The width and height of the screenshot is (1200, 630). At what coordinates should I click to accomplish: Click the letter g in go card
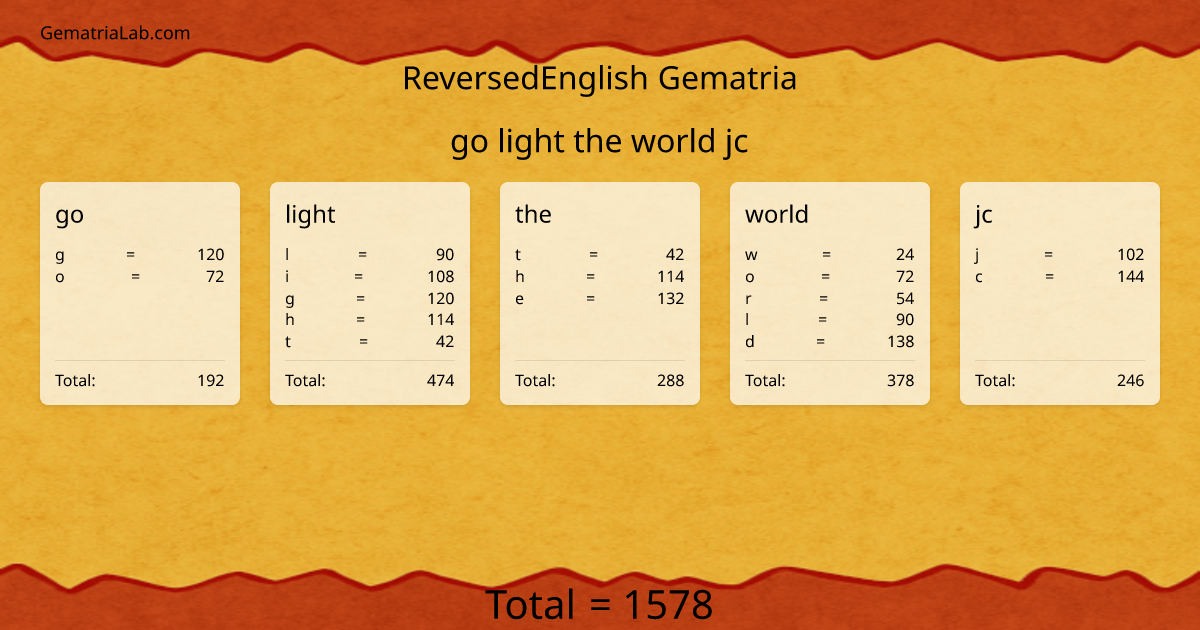click(60, 255)
